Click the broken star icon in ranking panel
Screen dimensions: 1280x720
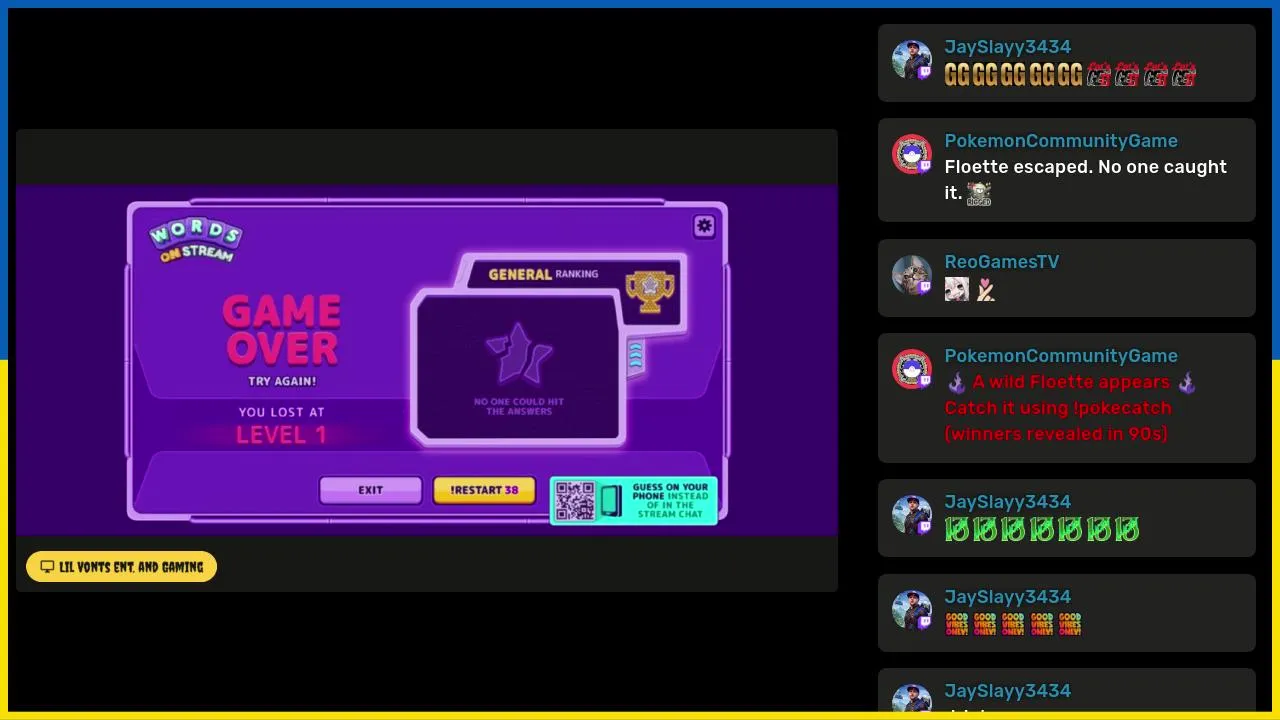pos(518,353)
